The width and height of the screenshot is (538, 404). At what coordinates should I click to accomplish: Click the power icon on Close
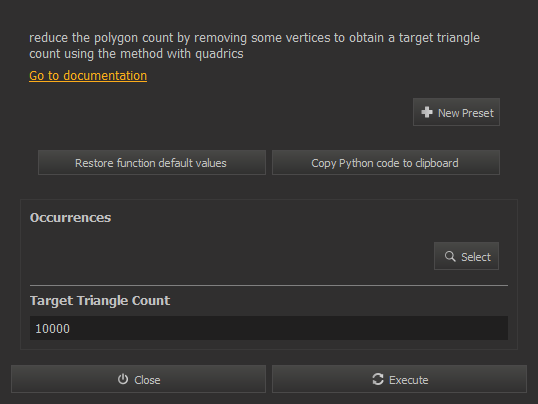click(x=123, y=379)
